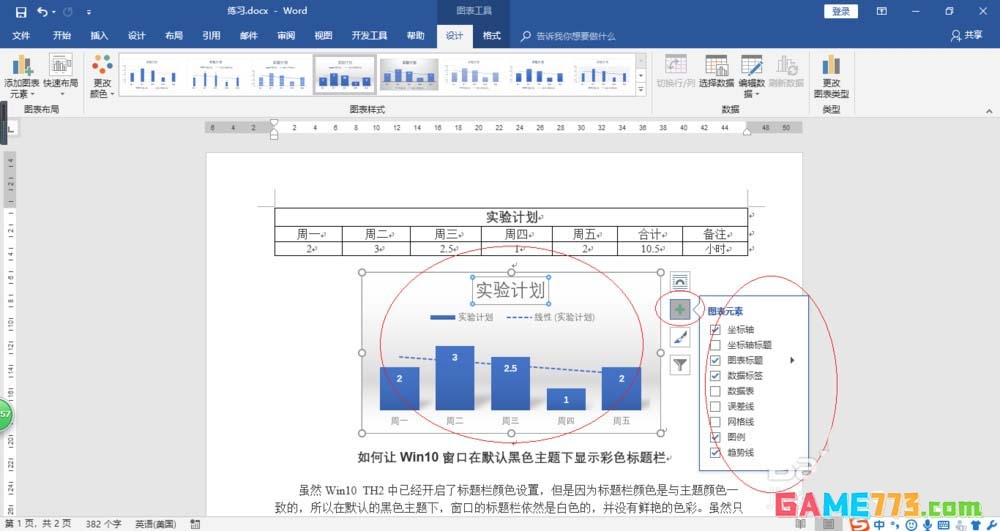Image resolution: width=1000 pixels, height=531 pixels.
Task: Click the Ribbon Display Options icon
Action: pos(881,11)
